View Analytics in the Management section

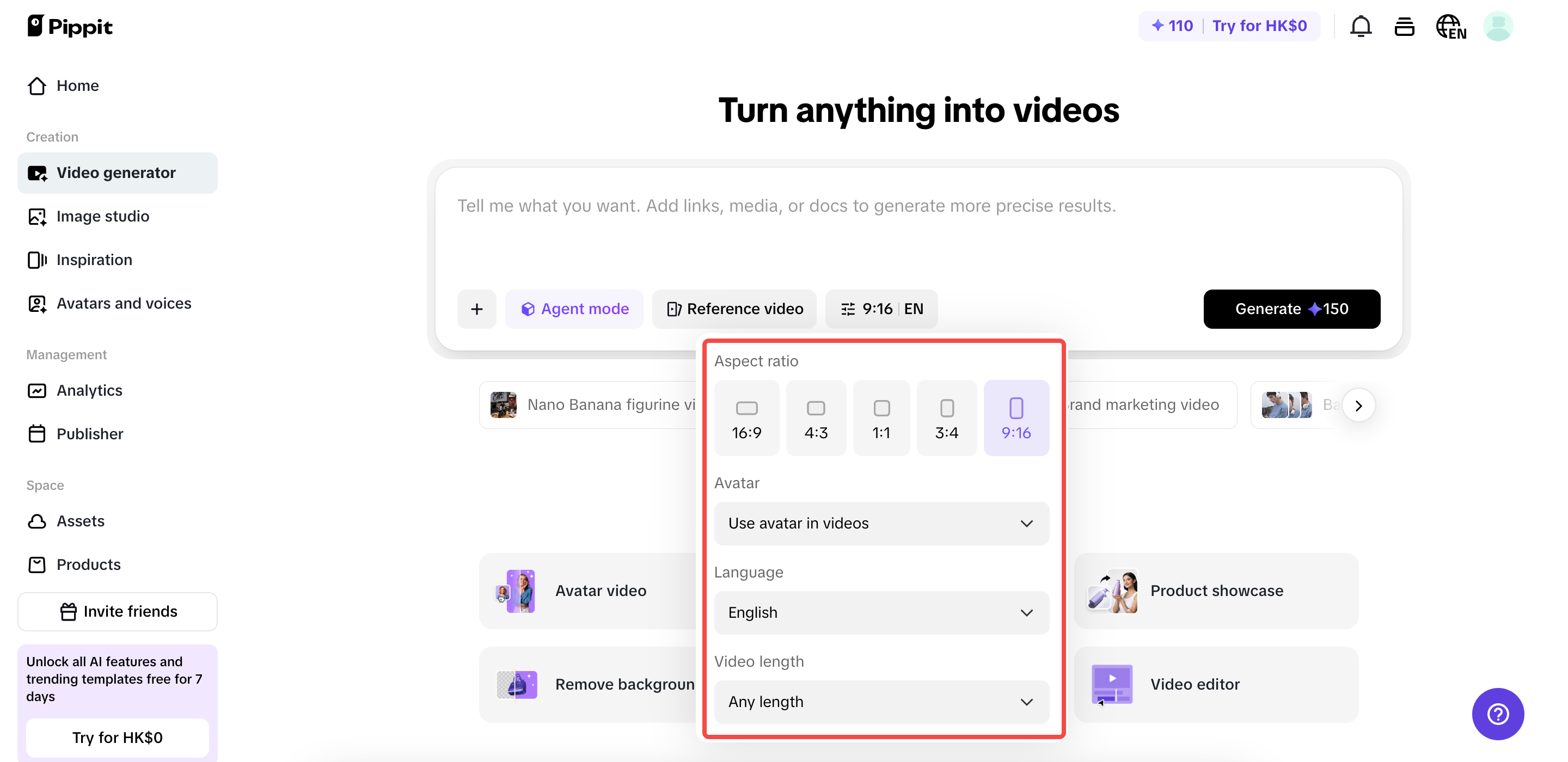[89, 390]
